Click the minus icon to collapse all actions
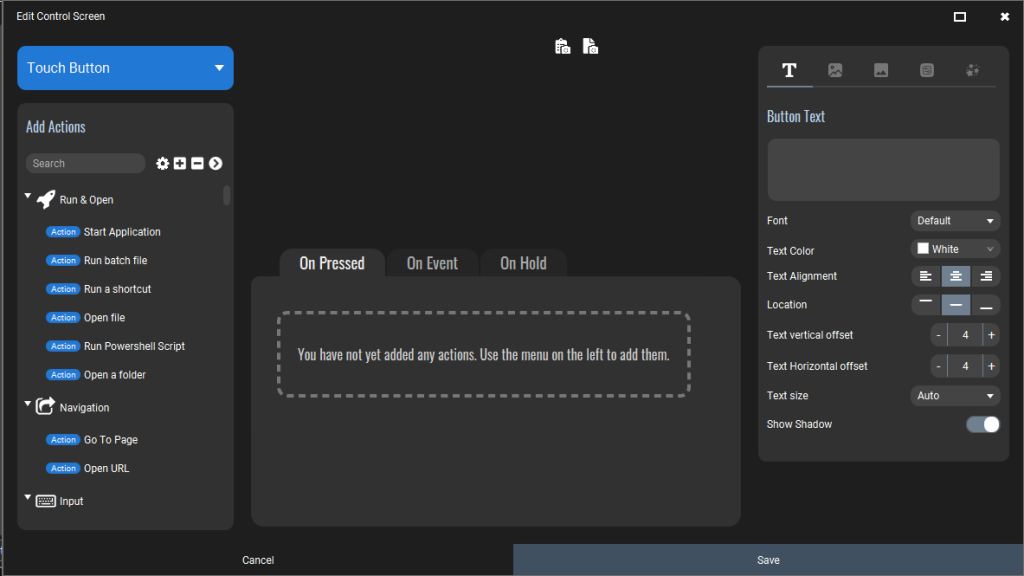 198,163
